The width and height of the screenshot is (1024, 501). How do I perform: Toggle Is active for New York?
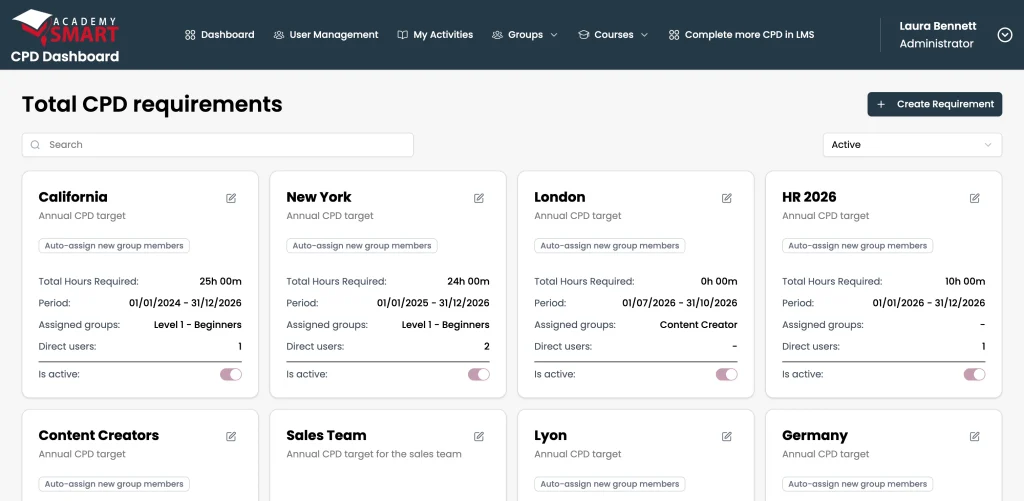tap(479, 374)
